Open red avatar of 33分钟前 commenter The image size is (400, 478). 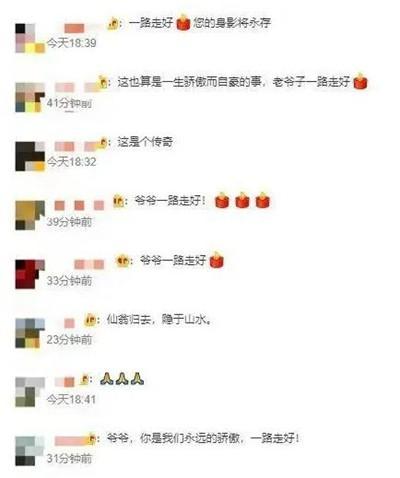click(x=30, y=274)
